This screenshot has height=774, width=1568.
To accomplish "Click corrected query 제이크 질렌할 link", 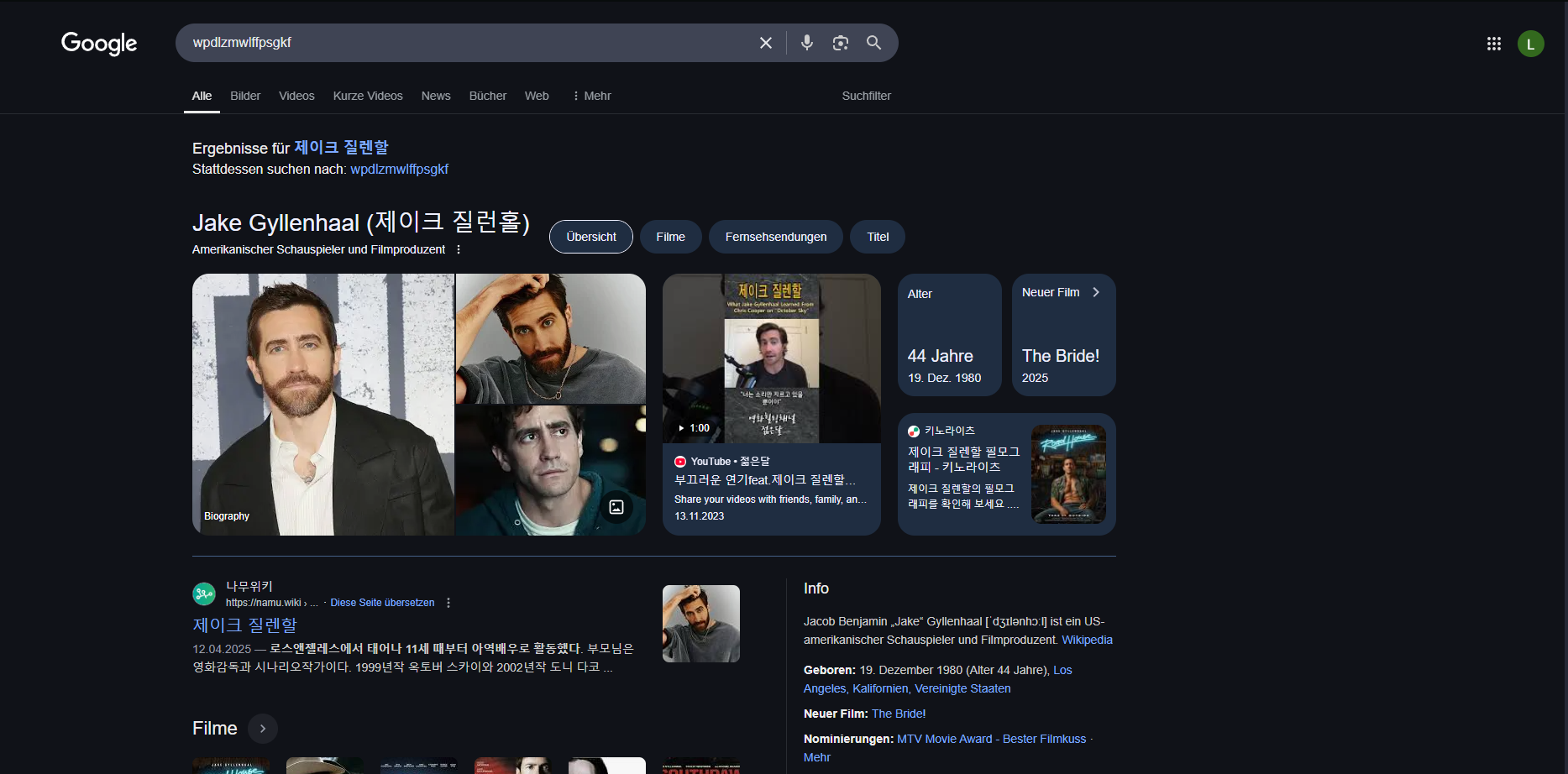I will pos(341,148).
